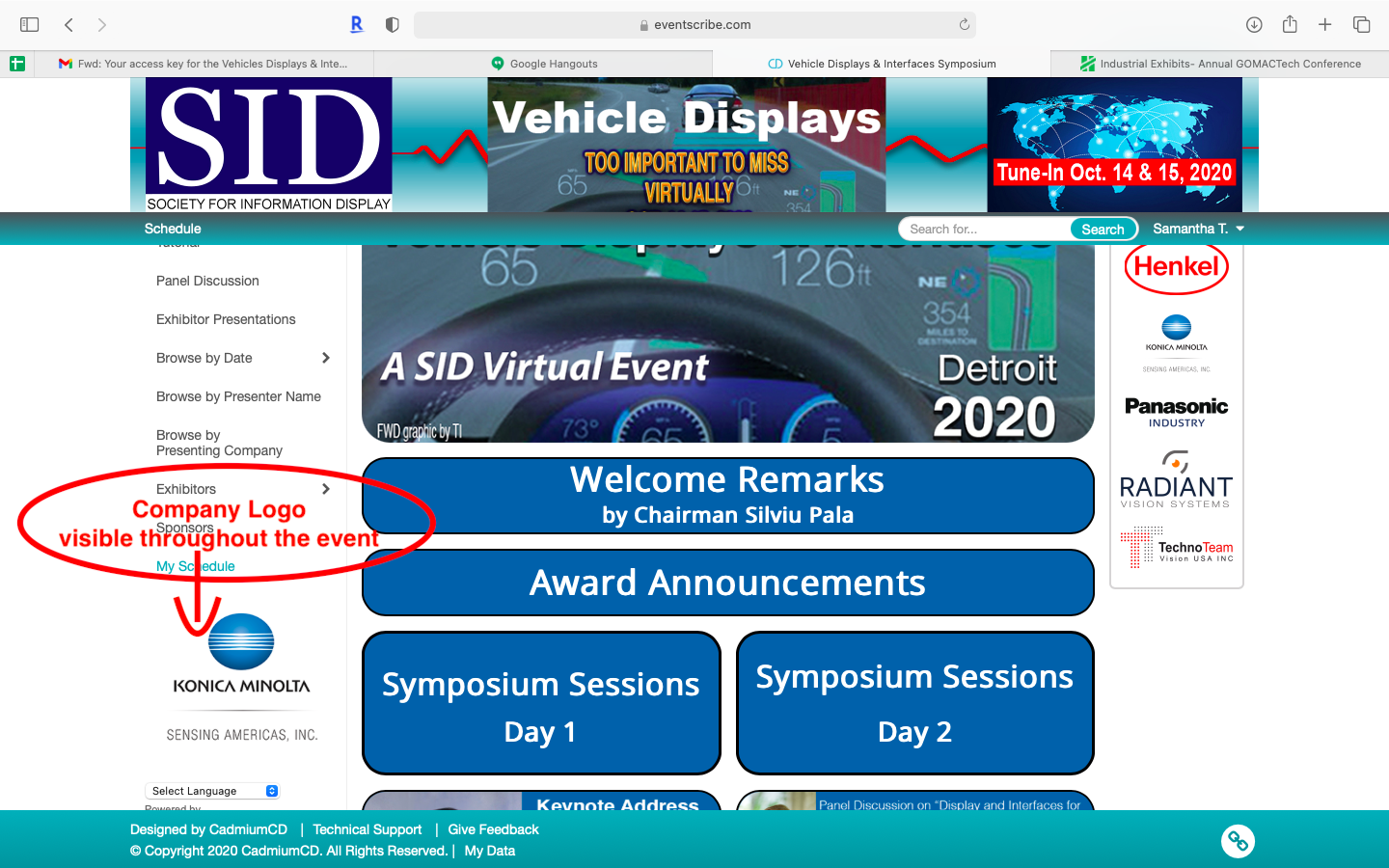Click into the Search for... field
1389x868 pixels.
pyautogui.click(x=984, y=229)
